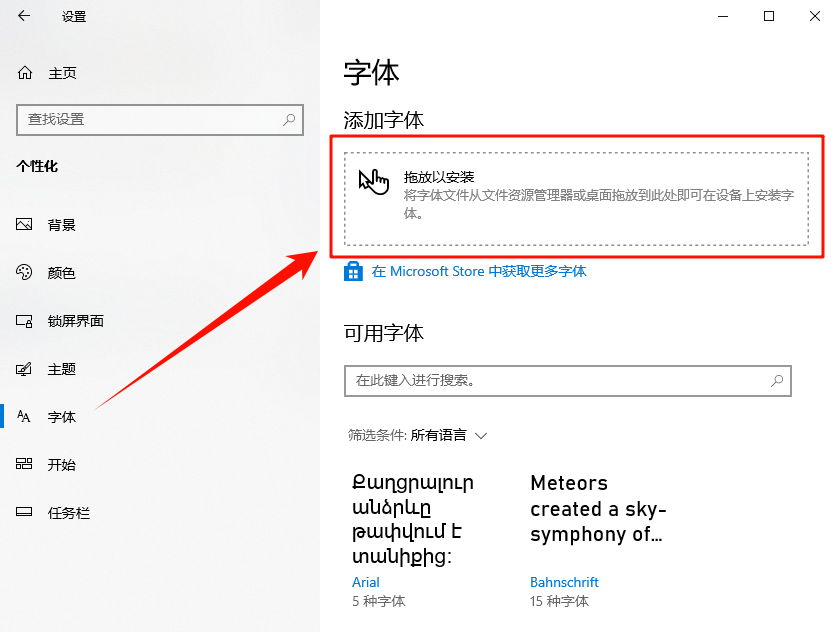Select the 字体 (Fonts) sidebar item
838x632 pixels.
coord(60,416)
